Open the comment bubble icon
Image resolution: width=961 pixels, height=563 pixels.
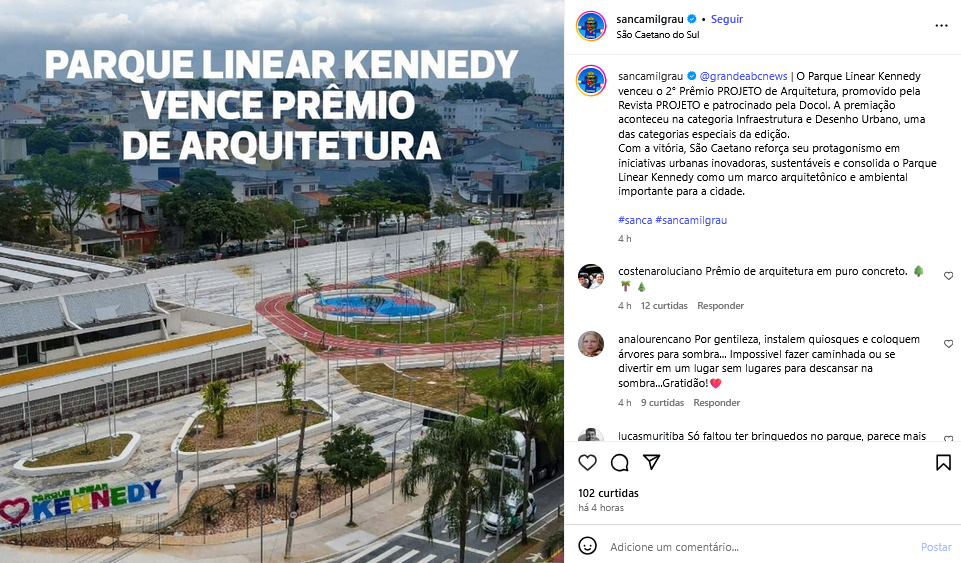pos(620,463)
